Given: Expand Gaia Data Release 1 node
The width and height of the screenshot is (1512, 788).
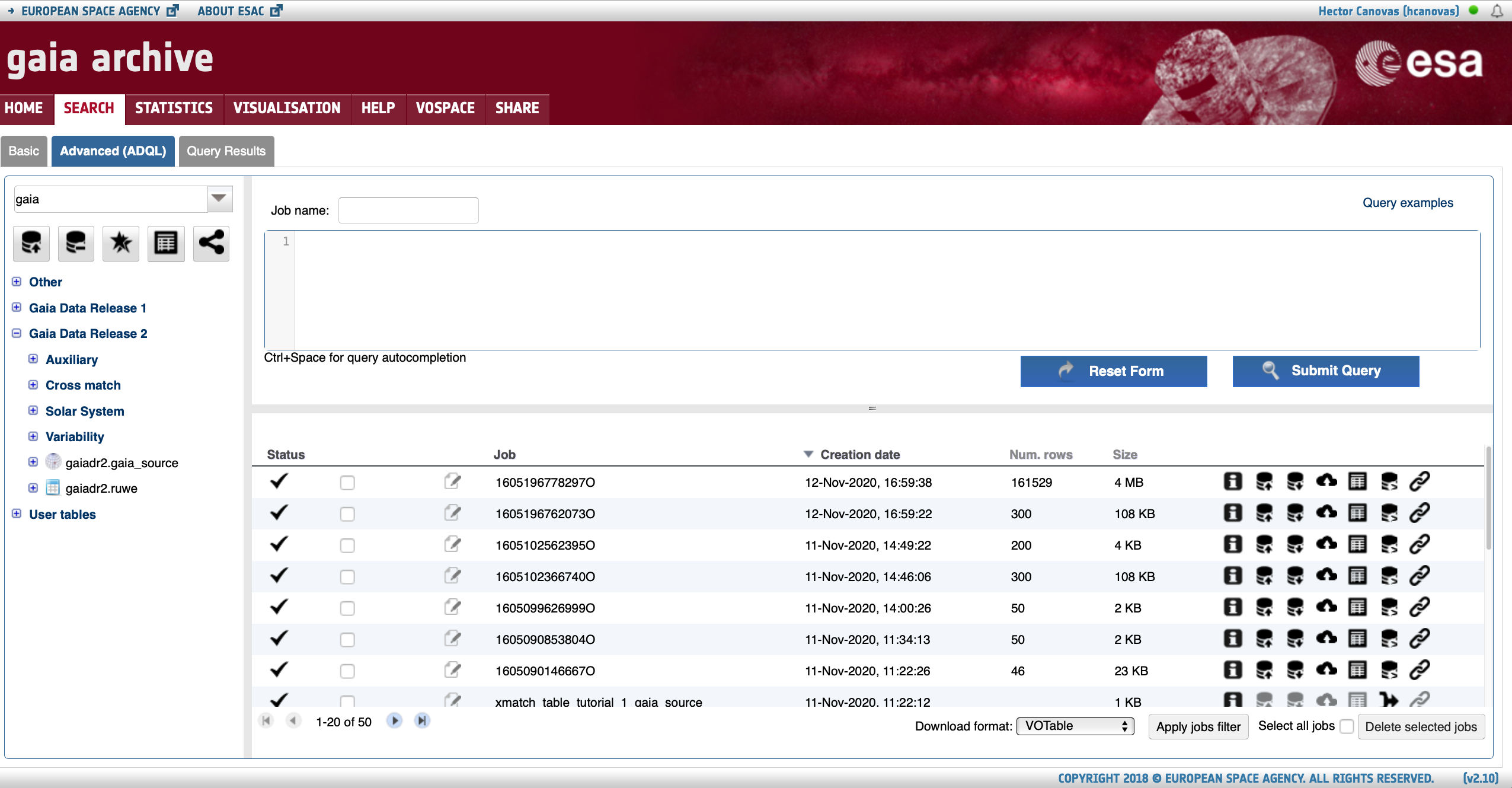Looking at the screenshot, I should click(x=17, y=307).
